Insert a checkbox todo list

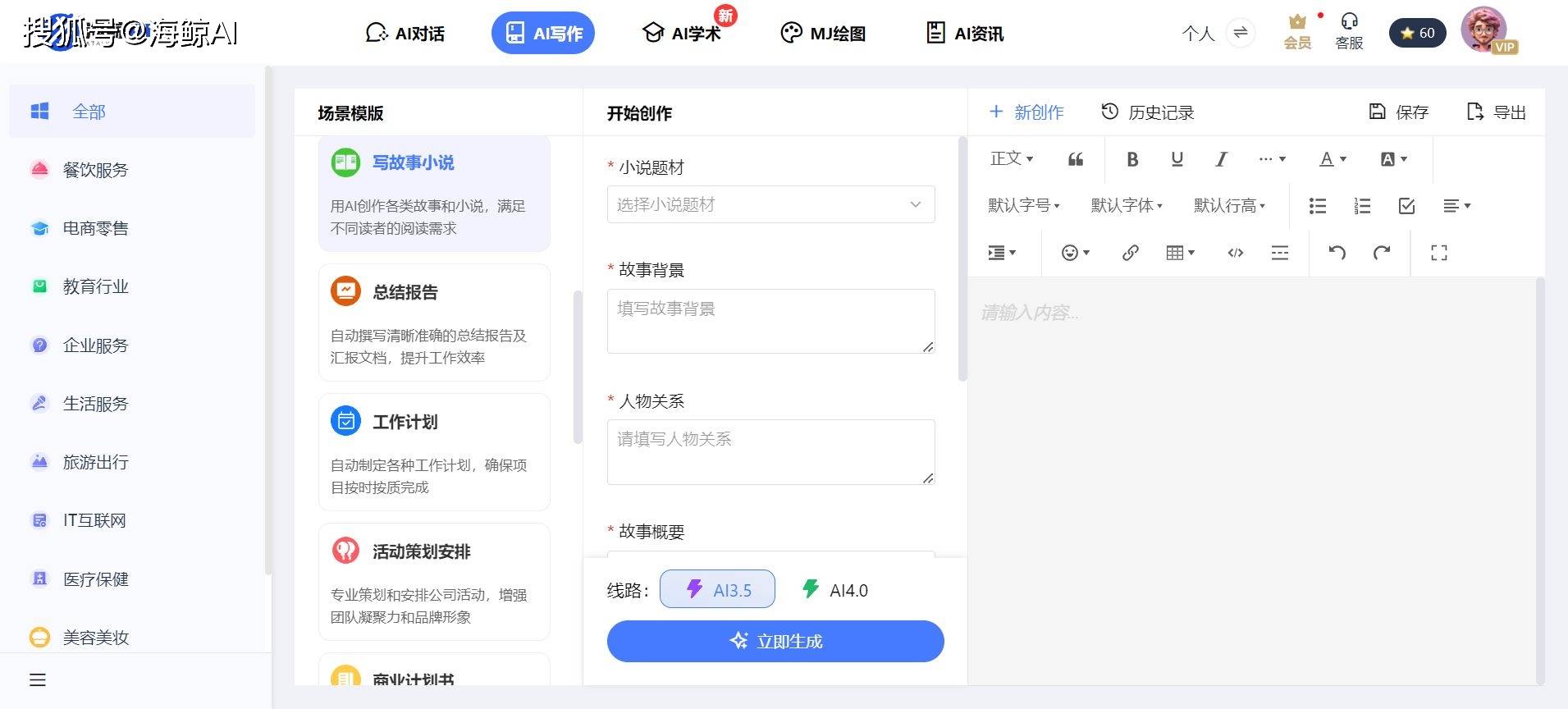click(1406, 206)
